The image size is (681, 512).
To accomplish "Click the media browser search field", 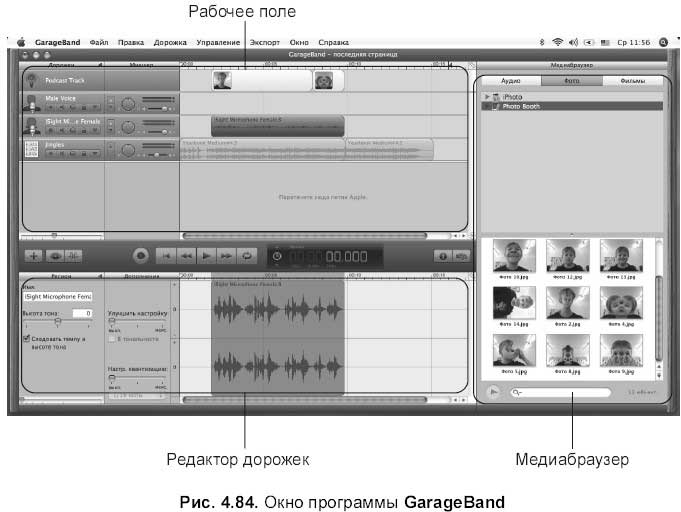I will click(x=560, y=392).
